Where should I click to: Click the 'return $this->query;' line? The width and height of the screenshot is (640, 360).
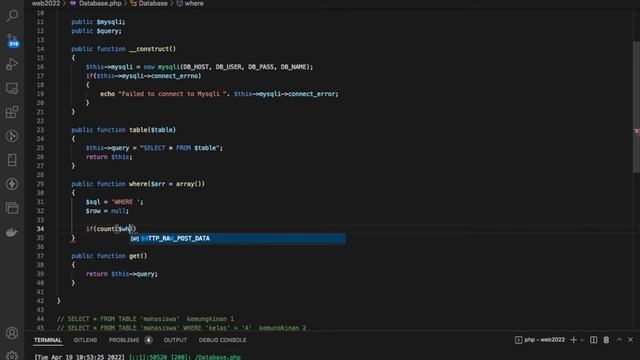pos(122,274)
